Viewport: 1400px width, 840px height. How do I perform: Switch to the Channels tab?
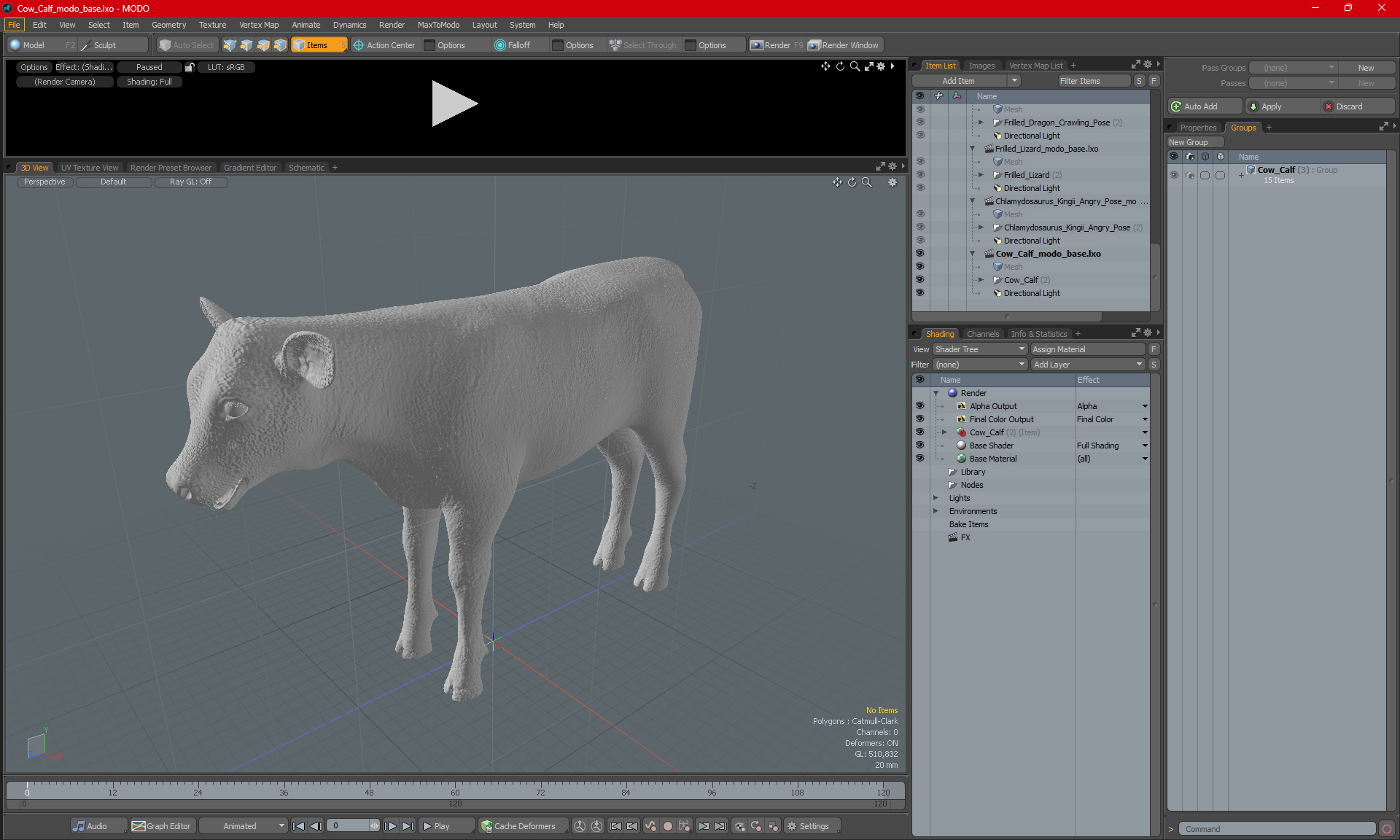click(x=983, y=334)
